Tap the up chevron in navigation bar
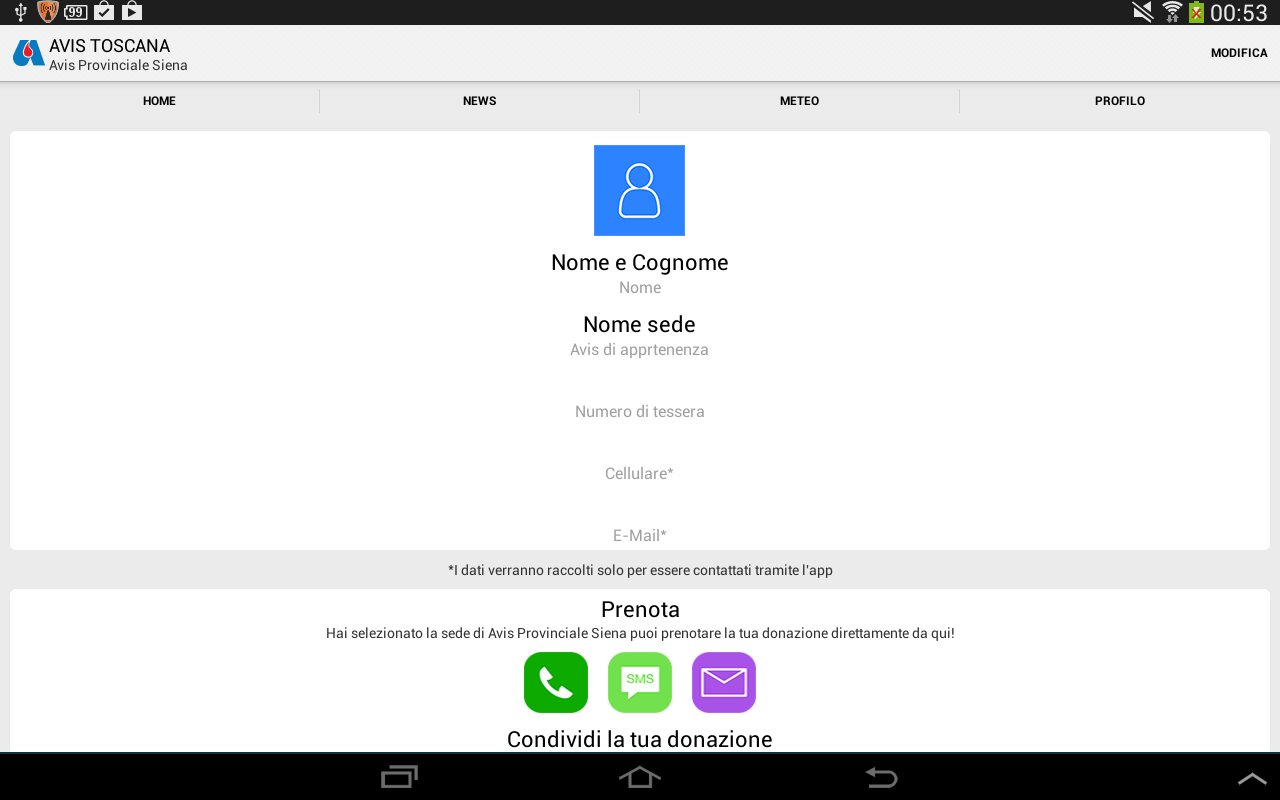The image size is (1280, 800). coord(1252,779)
